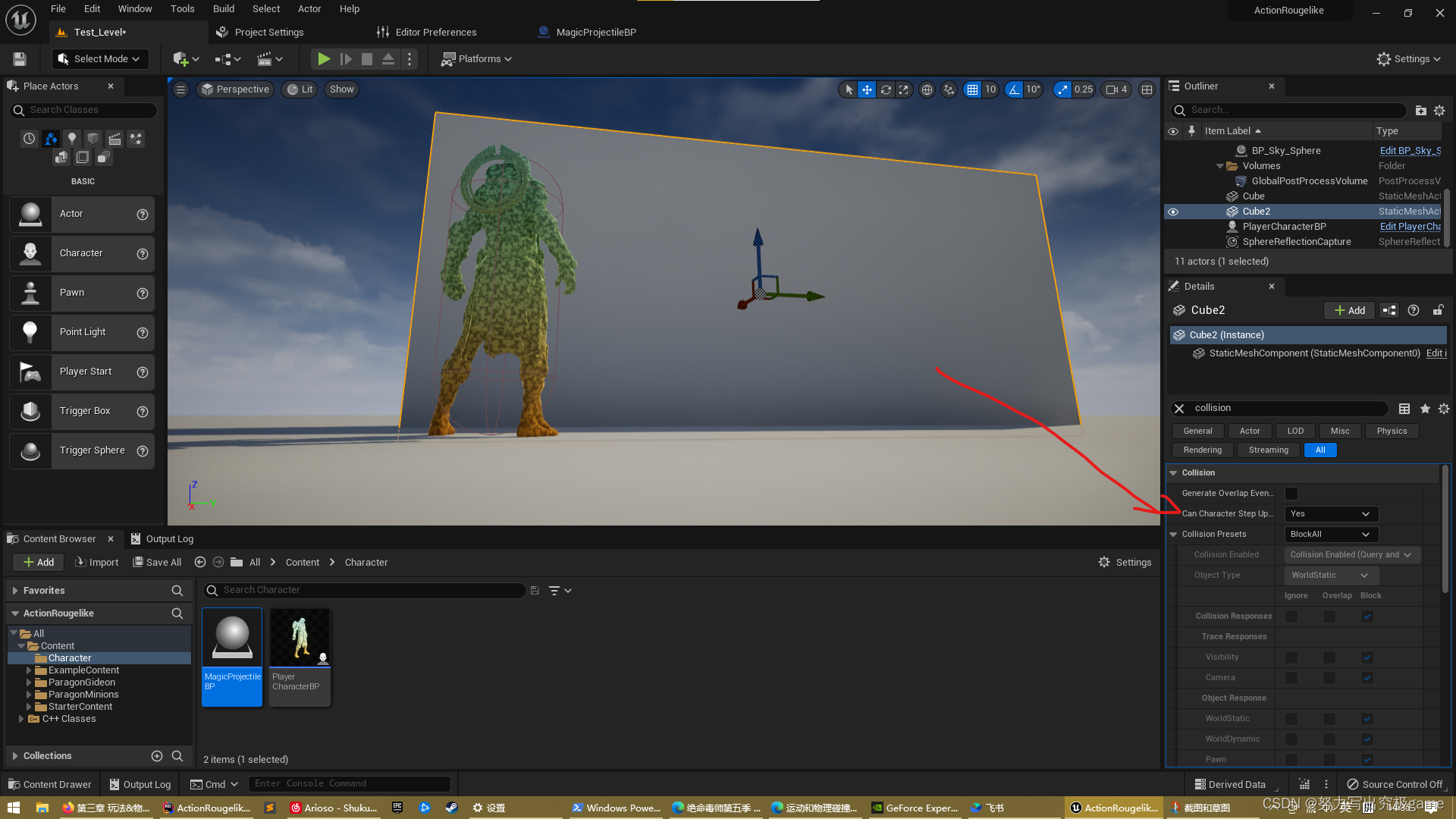Activate the Select objects cursor tool in the viewport

tap(849, 89)
